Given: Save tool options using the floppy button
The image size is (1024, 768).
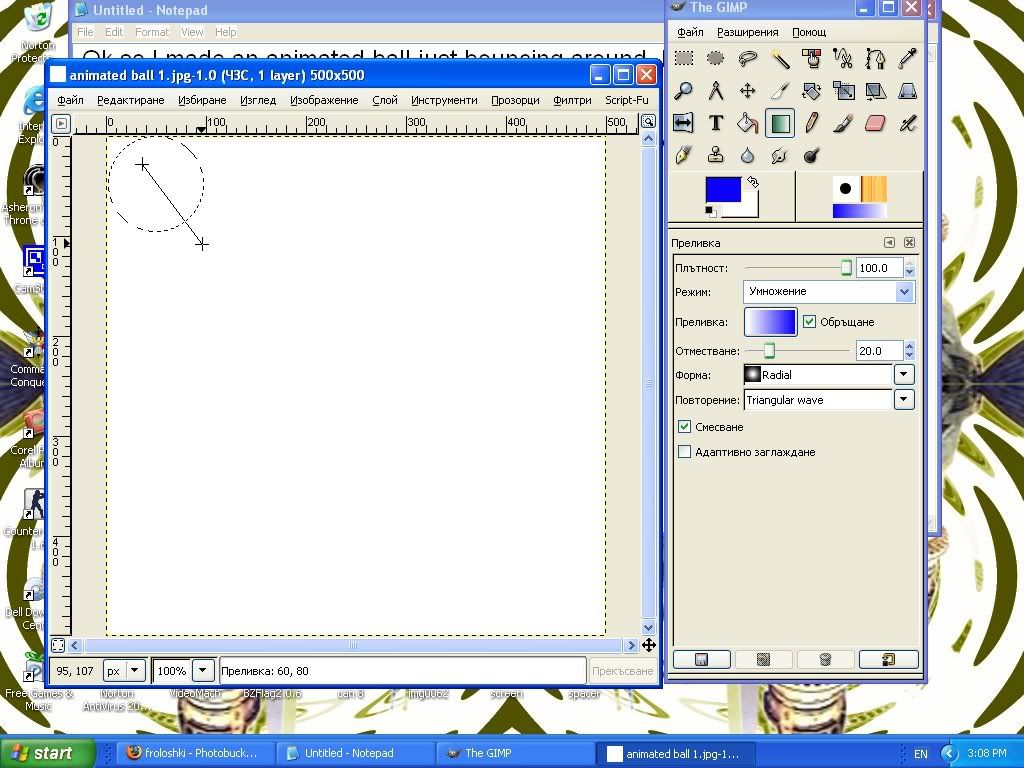Looking at the screenshot, I should tap(701, 659).
